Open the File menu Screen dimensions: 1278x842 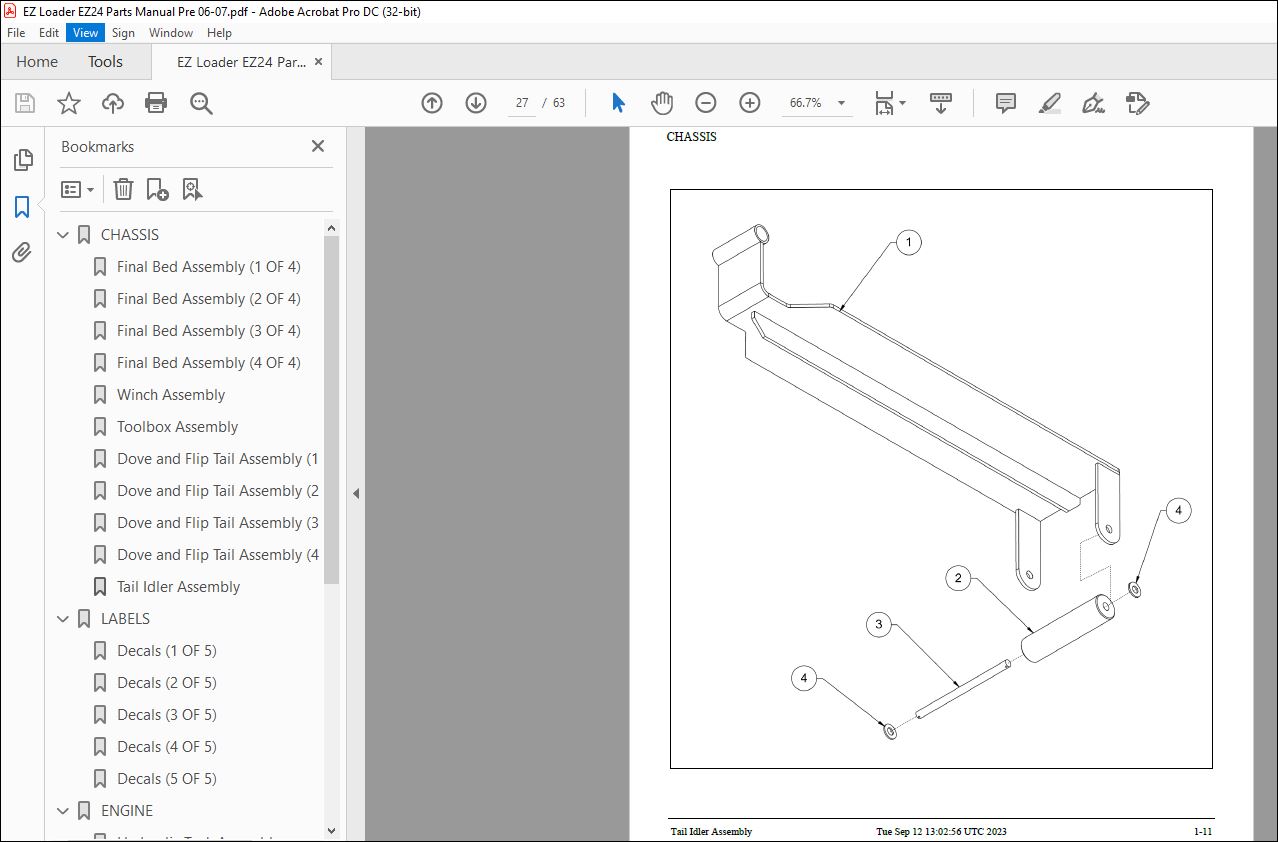pos(16,33)
